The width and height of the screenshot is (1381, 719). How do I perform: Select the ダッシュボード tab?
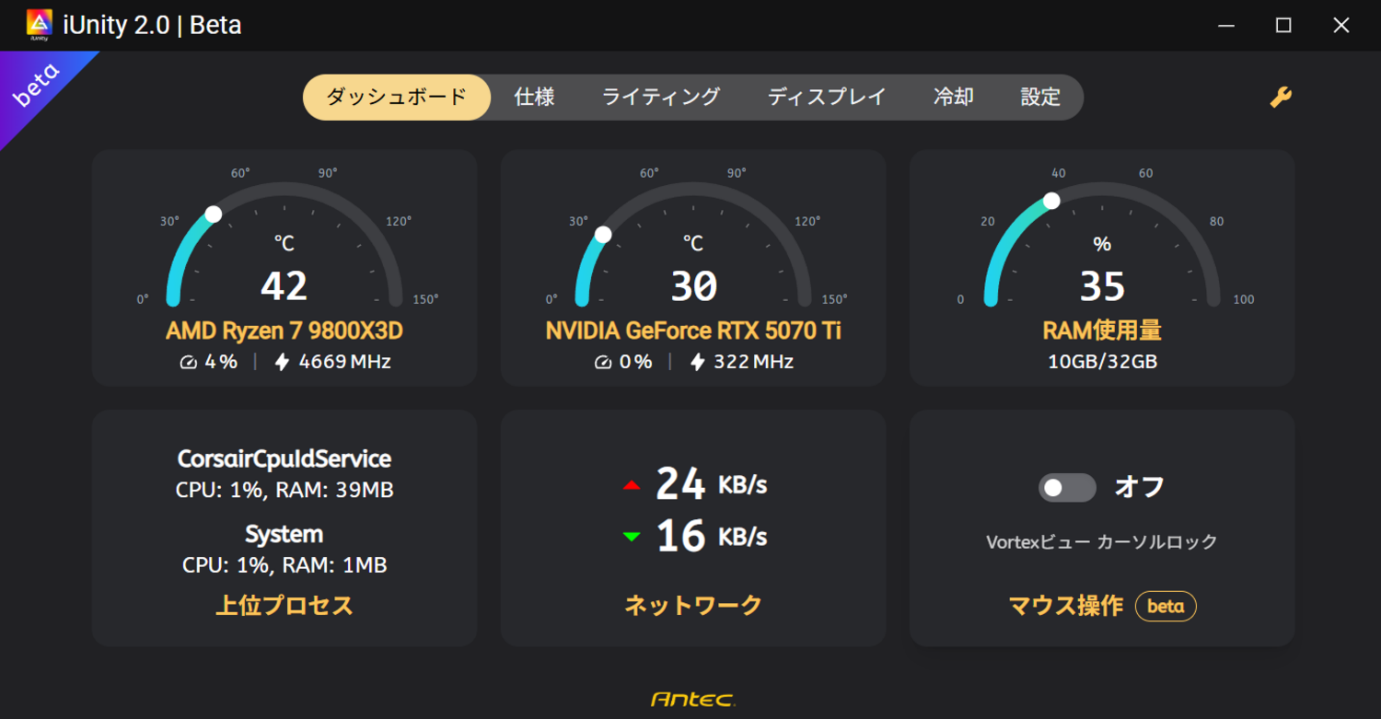[x=397, y=97]
